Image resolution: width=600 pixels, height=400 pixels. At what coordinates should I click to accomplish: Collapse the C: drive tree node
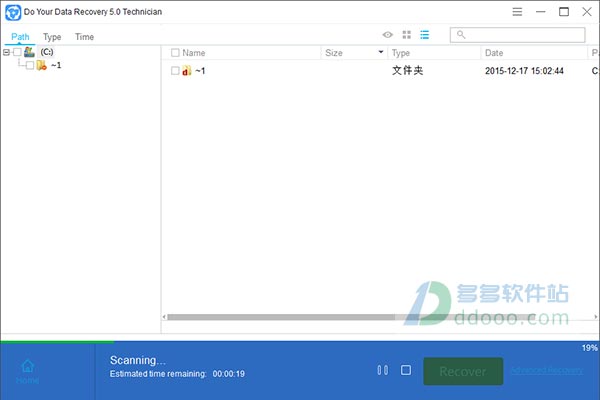[x=6, y=52]
